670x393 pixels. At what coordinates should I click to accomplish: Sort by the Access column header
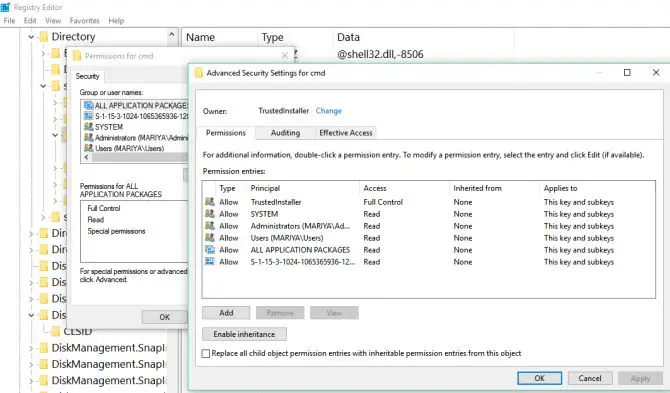click(405, 188)
